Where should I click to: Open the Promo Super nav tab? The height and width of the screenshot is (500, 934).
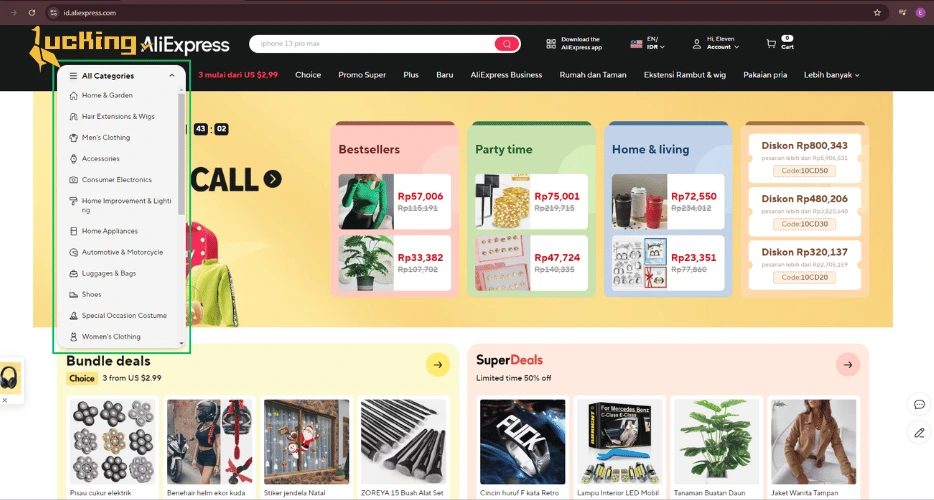point(362,75)
